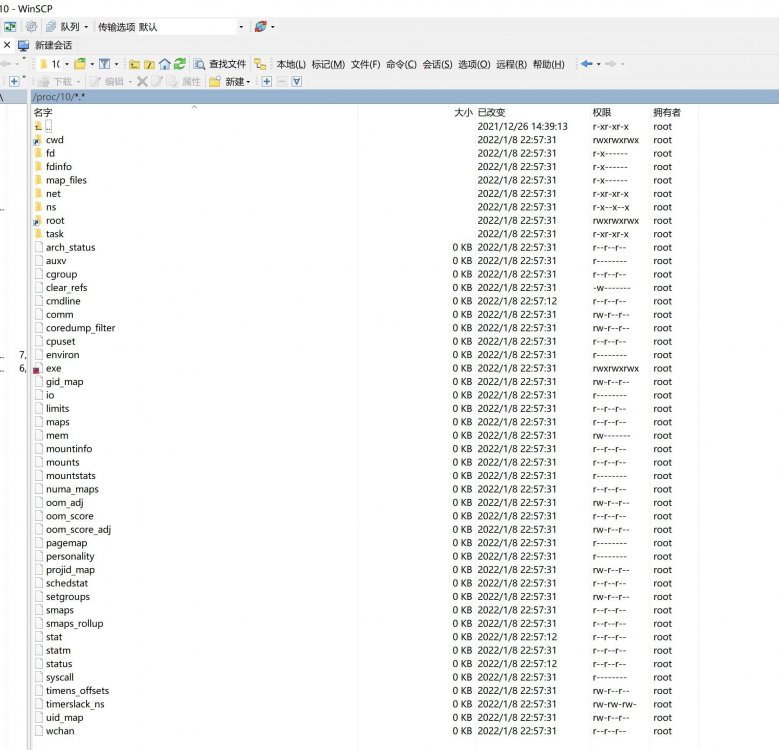Image resolution: width=779 pixels, height=750 pixels.
Task: Click the colorful session refresh globe icon
Action: [x=260, y=27]
